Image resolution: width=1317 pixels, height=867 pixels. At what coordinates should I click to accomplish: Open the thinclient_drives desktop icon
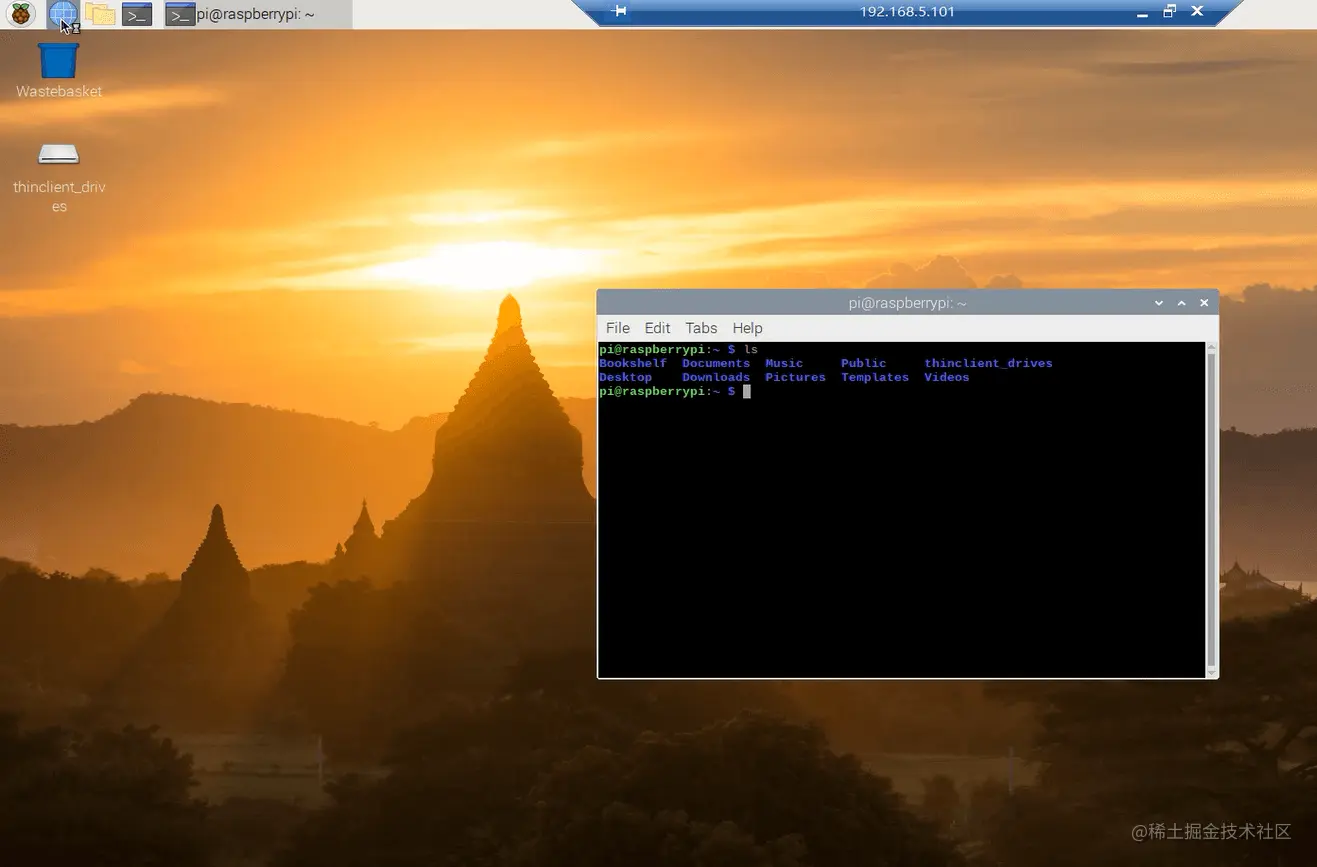59,178
